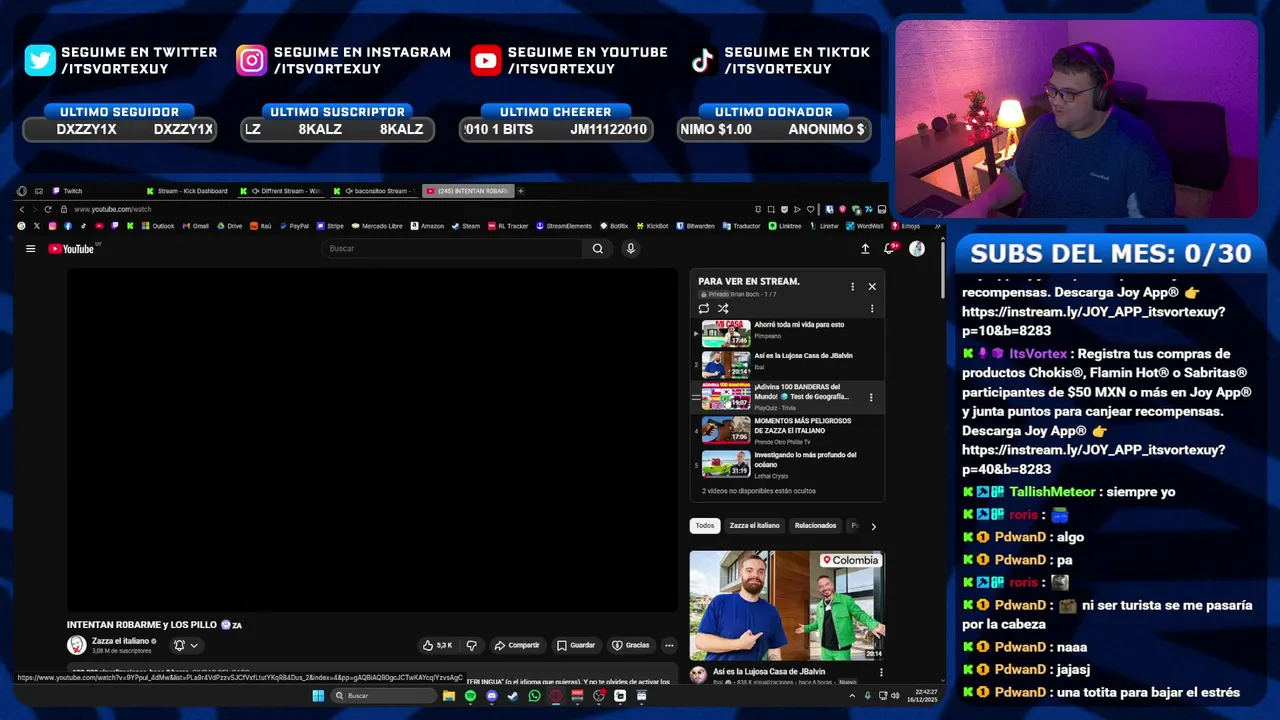Switch to the Stream - Kick Dashboard tab
The width and height of the screenshot is (1280, 720).
[188, 191]
